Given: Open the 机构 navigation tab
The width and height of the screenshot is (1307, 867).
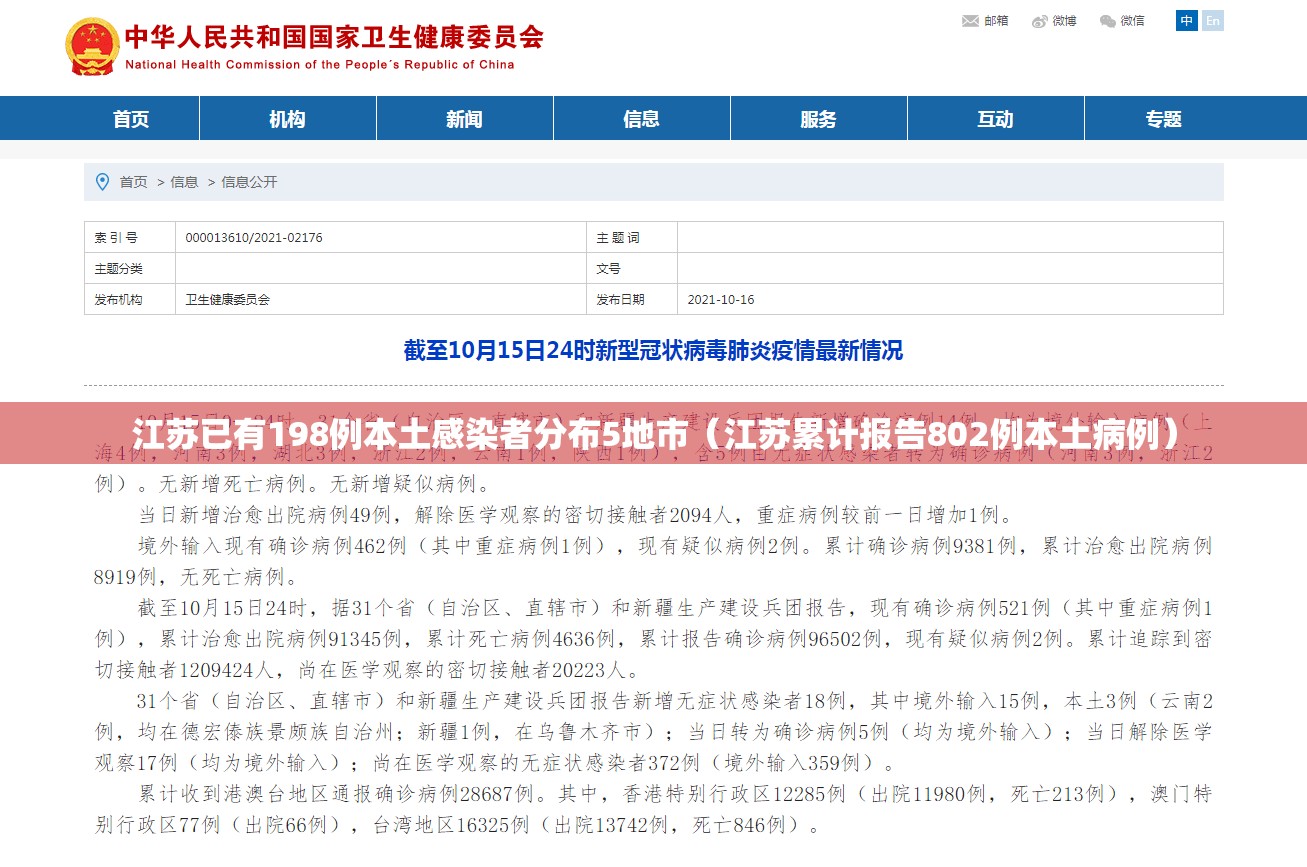Looking at the screenshot, I should [x=287, y=119].
